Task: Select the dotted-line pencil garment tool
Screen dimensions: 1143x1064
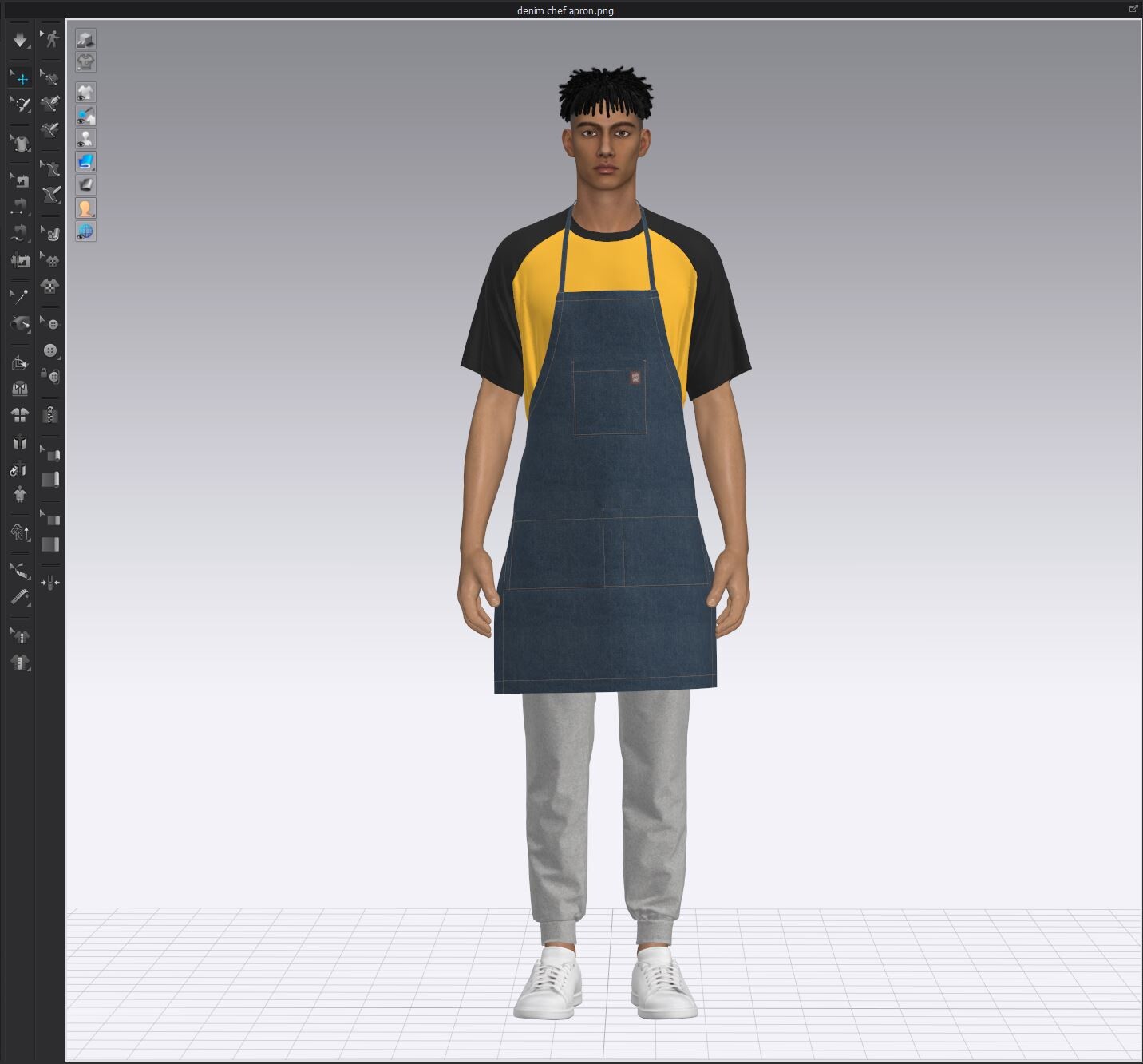Action: click(x=50, y=129)
